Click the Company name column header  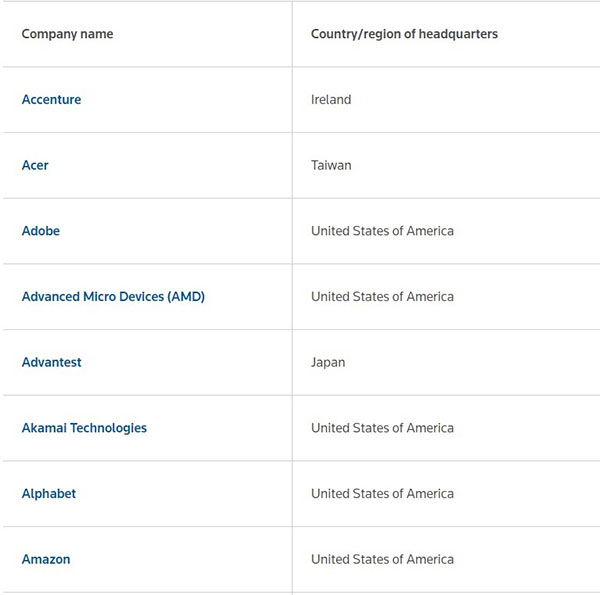point(67,34)
